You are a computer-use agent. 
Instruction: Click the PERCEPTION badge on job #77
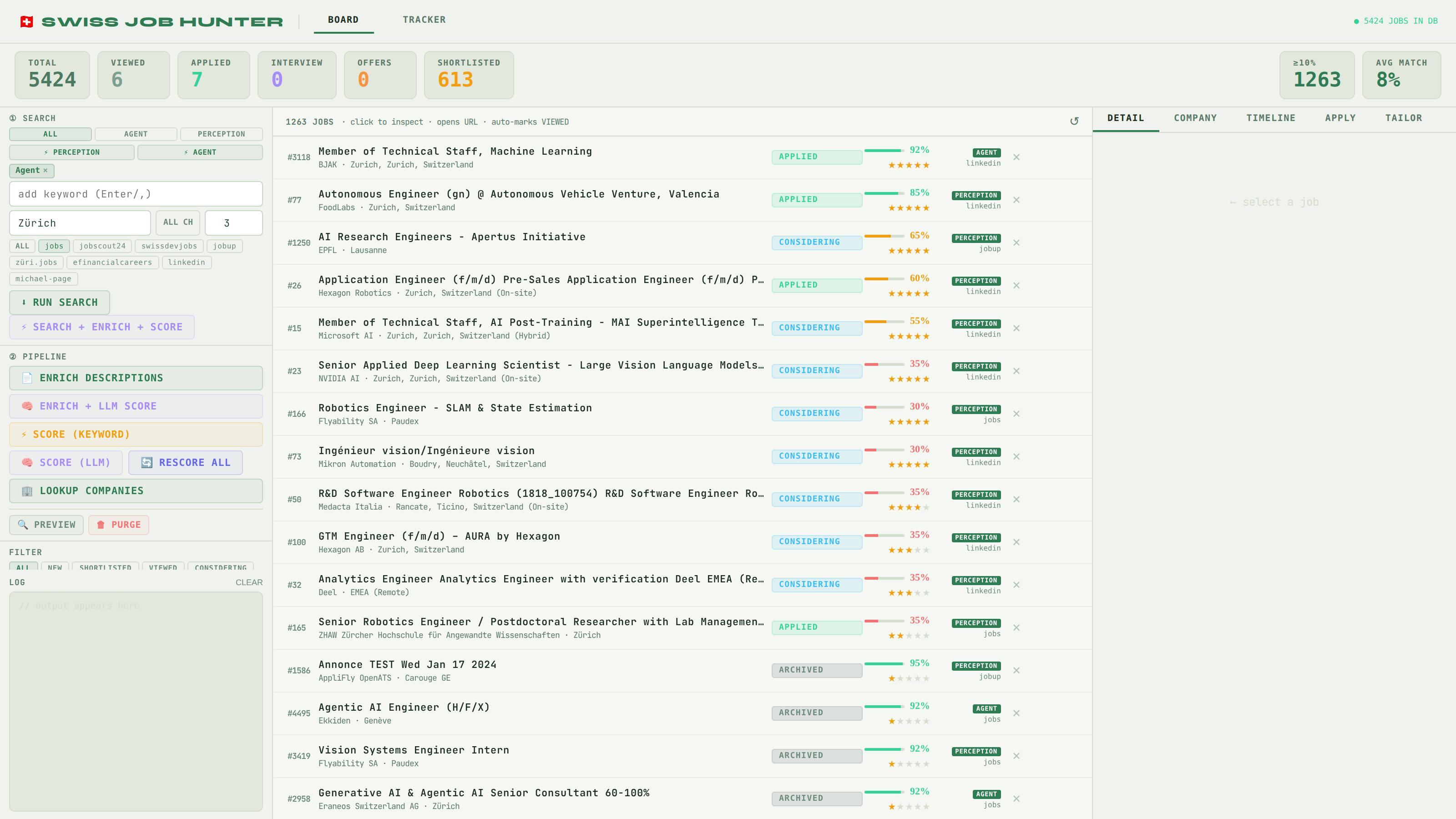pos(976,196)
